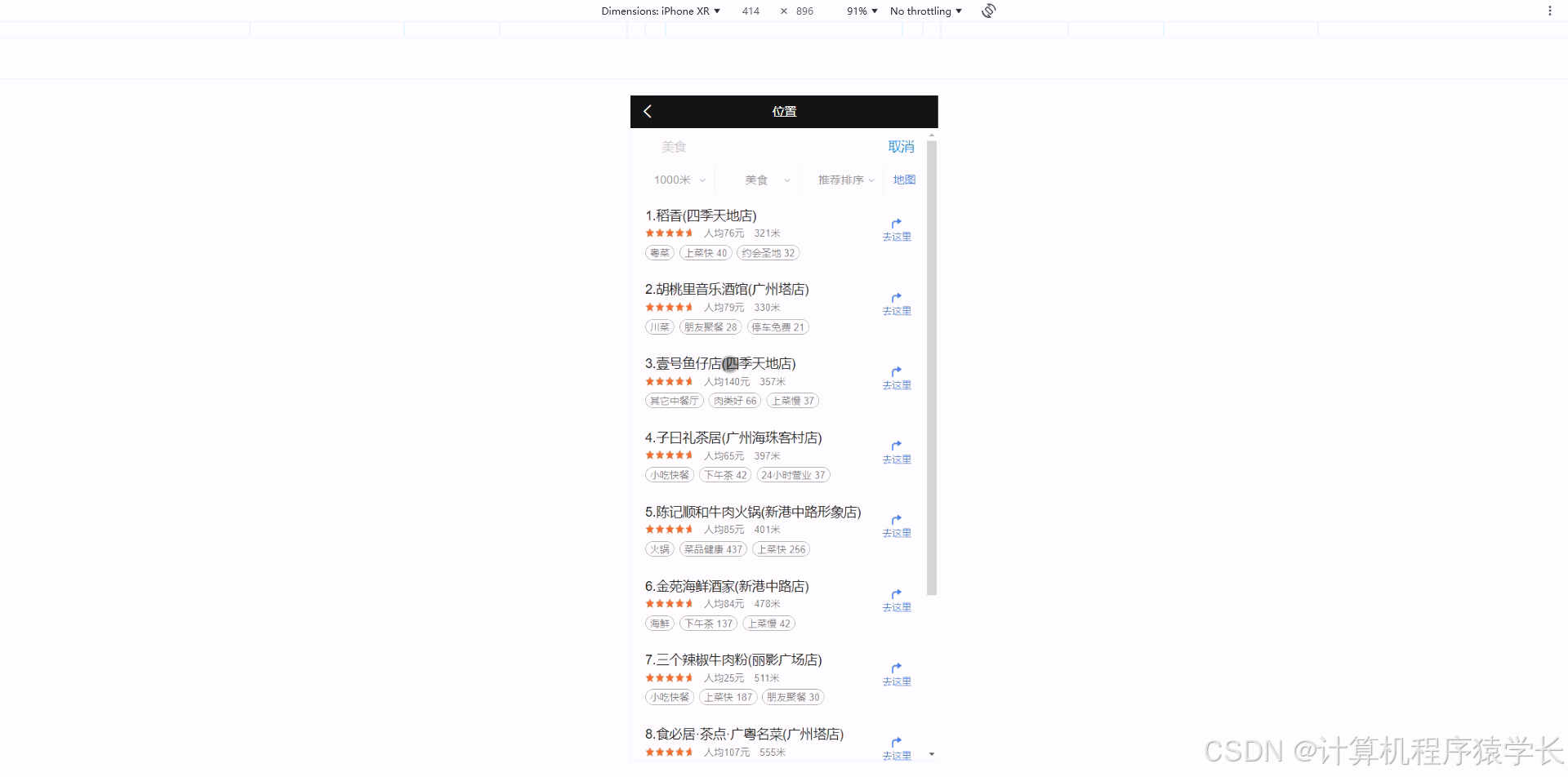Open the DevTools three-dot options menu
Viewport: 1568px width, 777px height.
click(x=1549, y=11)
